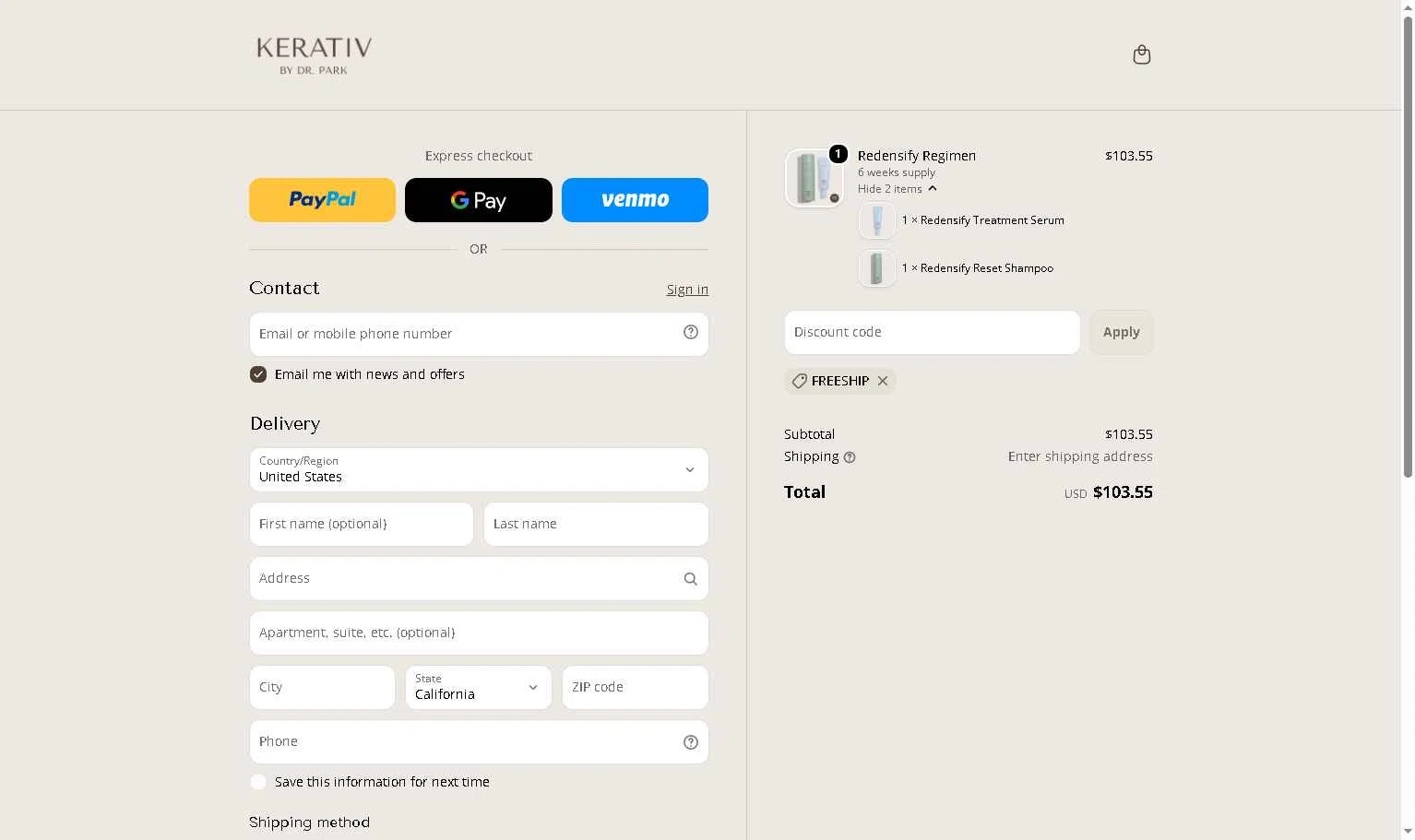Focus the Last name field
The image size is (1415, 840).
(x=596, y=524)
